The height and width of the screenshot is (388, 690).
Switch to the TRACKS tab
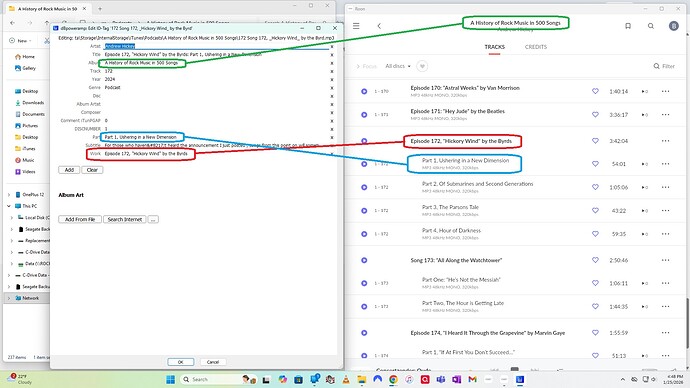pyautogui.click(x=495, y=47)
